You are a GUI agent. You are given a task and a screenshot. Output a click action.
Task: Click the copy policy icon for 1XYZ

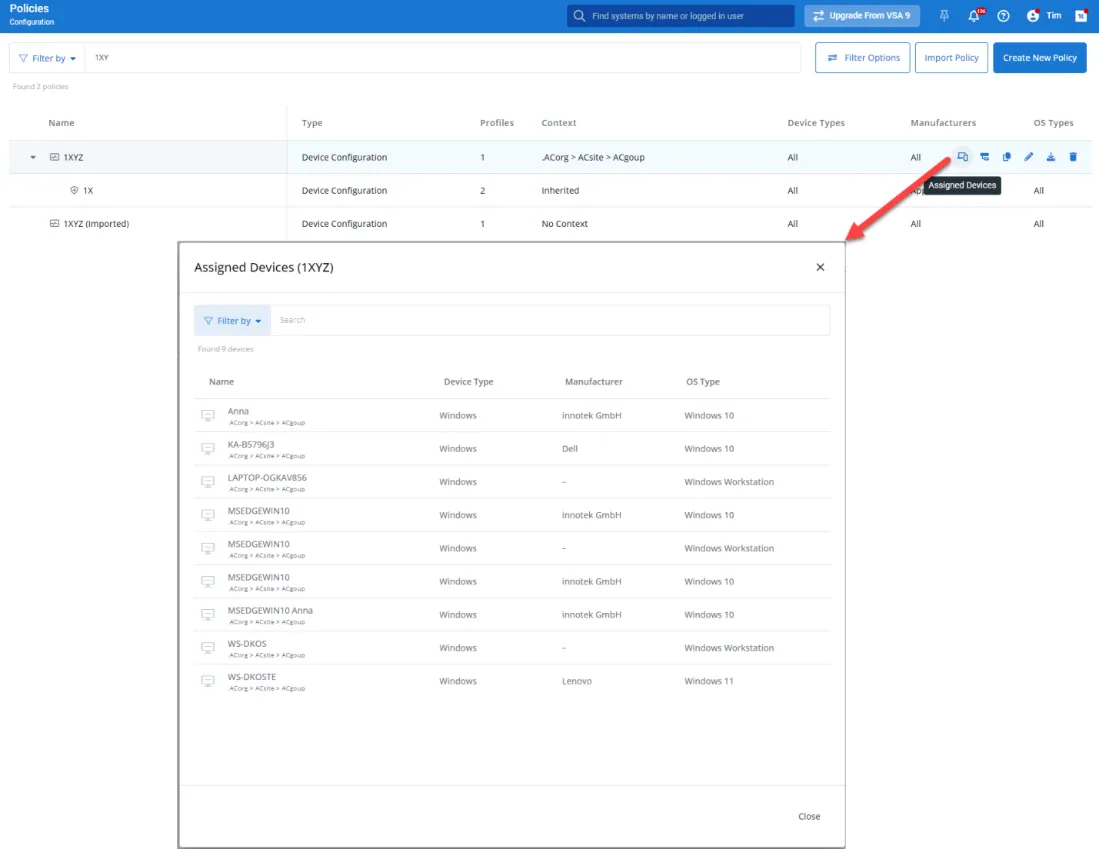[x=1007, y=157]
